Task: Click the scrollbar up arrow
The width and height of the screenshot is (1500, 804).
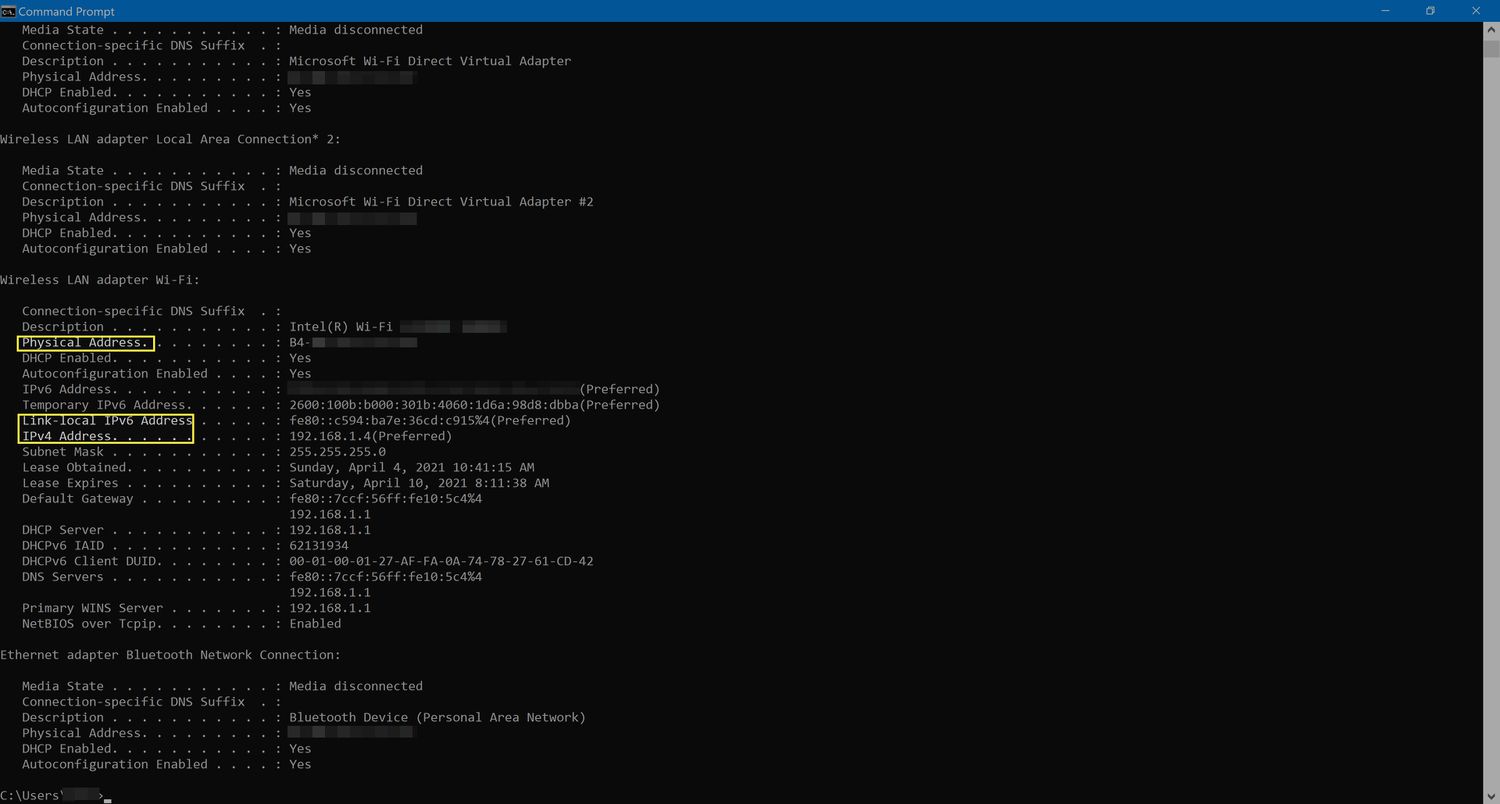Action: coord(1492,29)
